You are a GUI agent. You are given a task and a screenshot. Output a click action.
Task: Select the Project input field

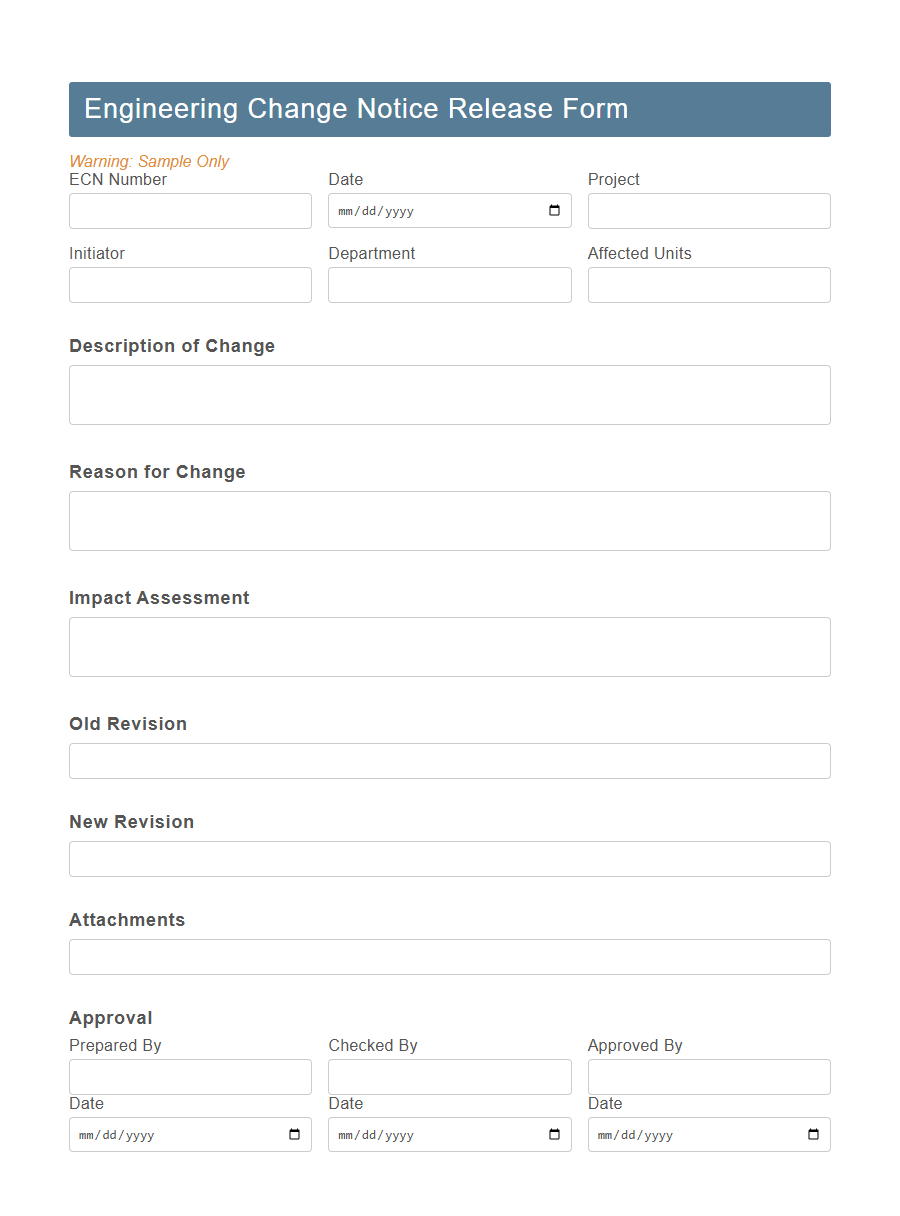point(709,211)
